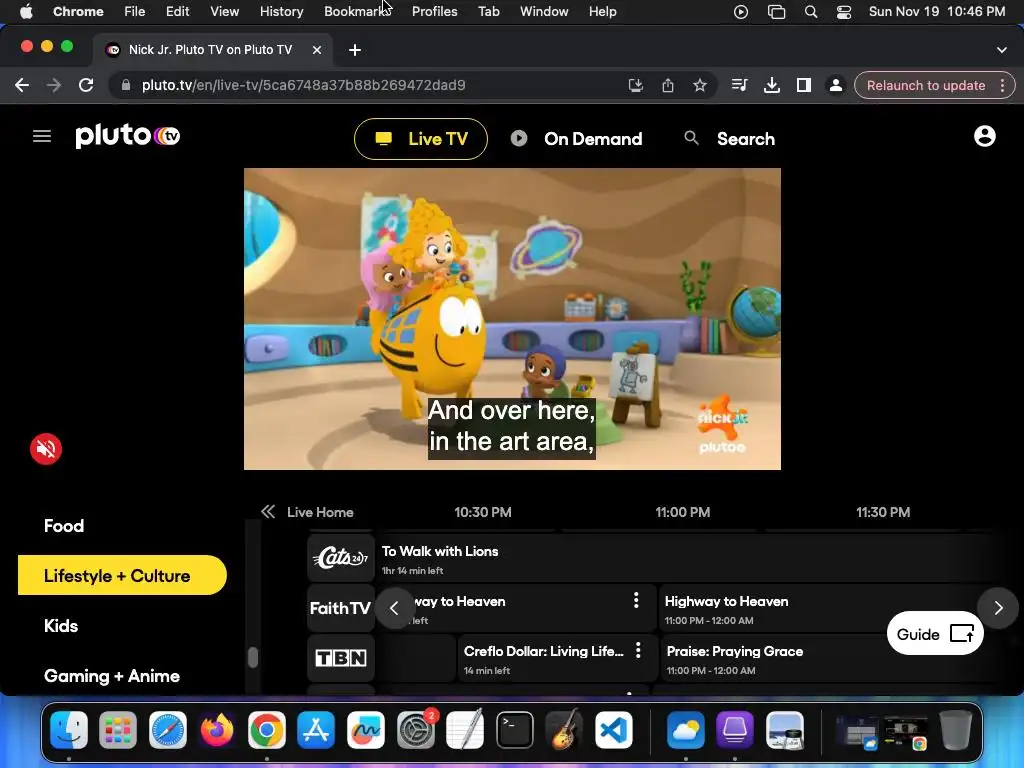
Task: Open Safari from the Dock
Action: 168,729
